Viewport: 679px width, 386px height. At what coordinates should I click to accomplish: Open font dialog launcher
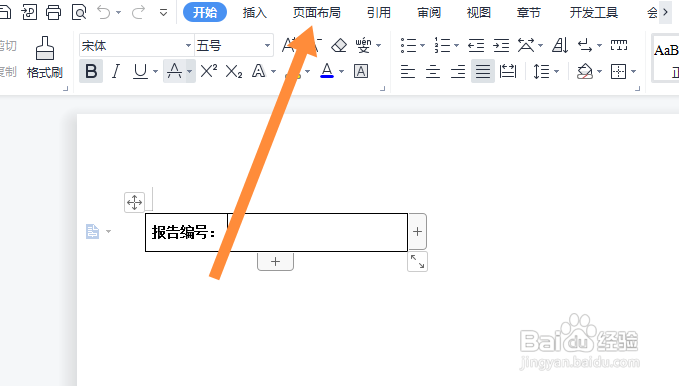[382, 88]
